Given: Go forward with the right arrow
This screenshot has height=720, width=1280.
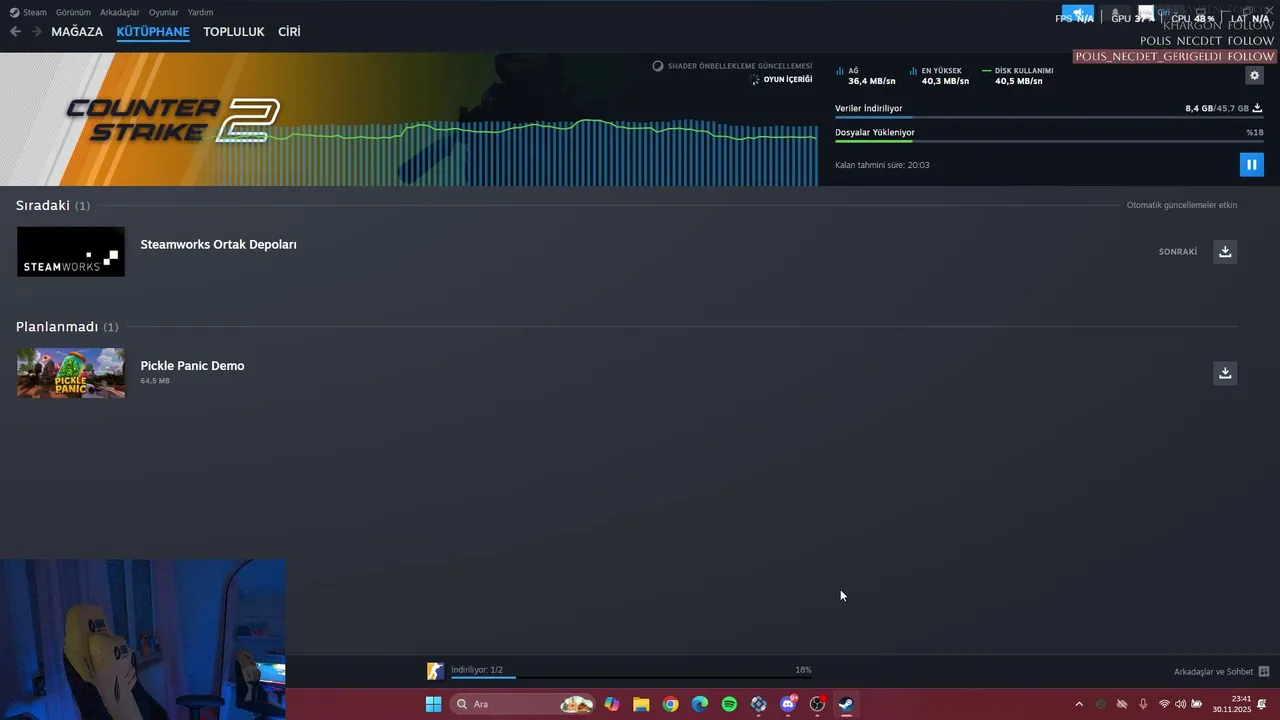Looking at the screenshot, I should (x=36, y=32).
